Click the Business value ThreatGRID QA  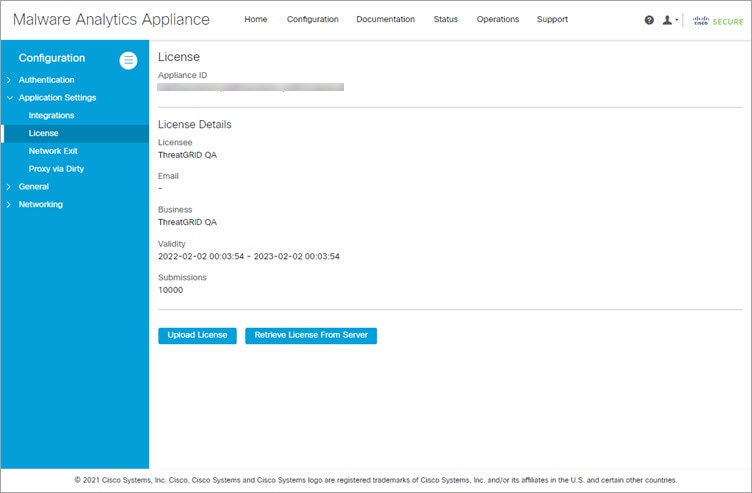tap(188, 222)
